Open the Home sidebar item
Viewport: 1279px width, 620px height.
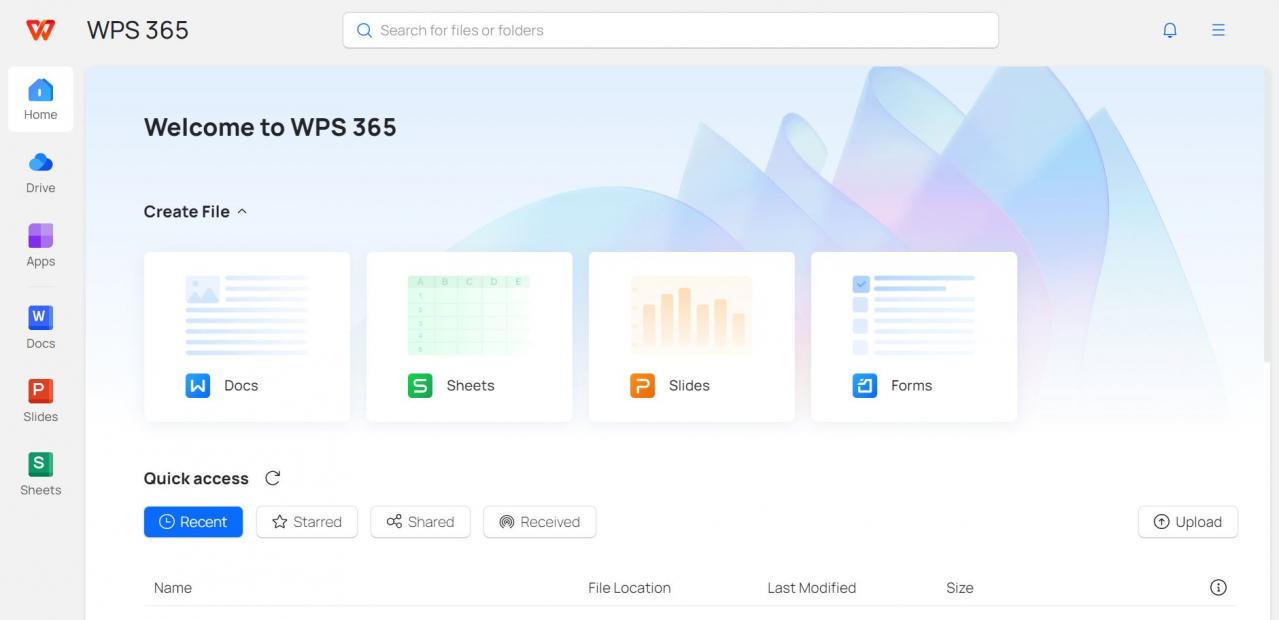click(x=41, y=99)
